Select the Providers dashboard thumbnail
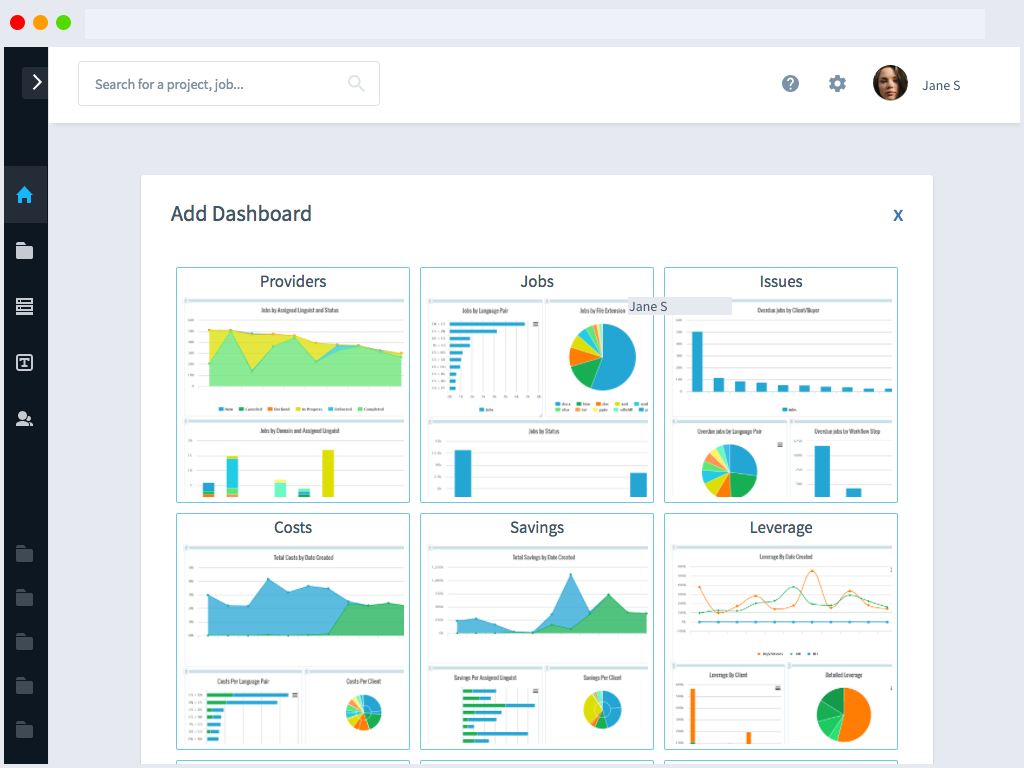The height and width of the screenshot is (768, 1024). click(293, 385)
